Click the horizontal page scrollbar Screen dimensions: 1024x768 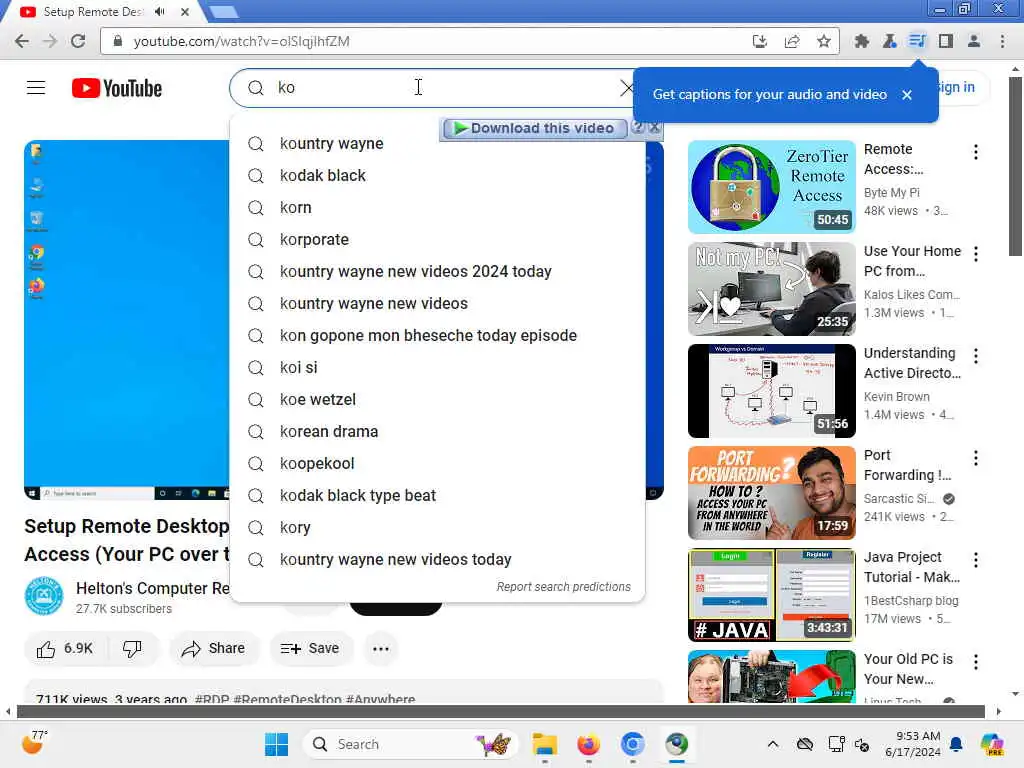coord(501,711)
